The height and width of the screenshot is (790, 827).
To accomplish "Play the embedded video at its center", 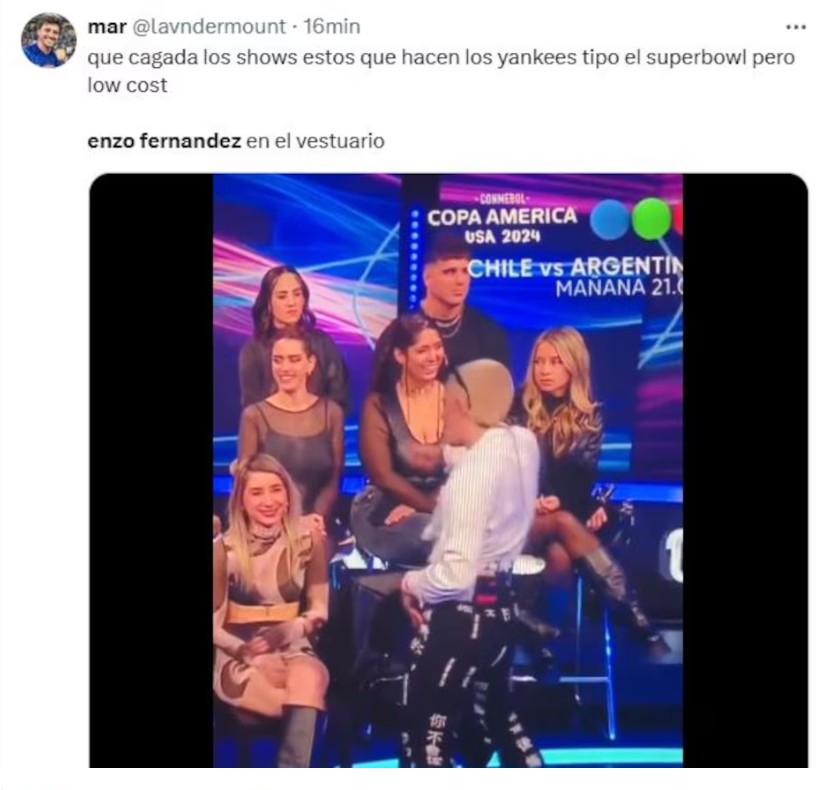I will [448, 470].
